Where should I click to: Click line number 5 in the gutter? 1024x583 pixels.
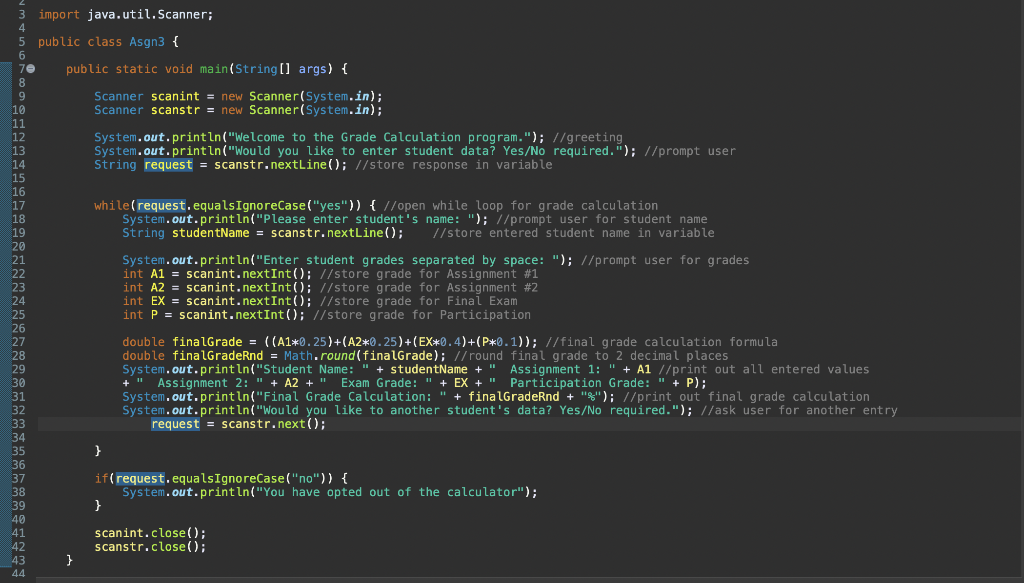[x=22, y=42]
